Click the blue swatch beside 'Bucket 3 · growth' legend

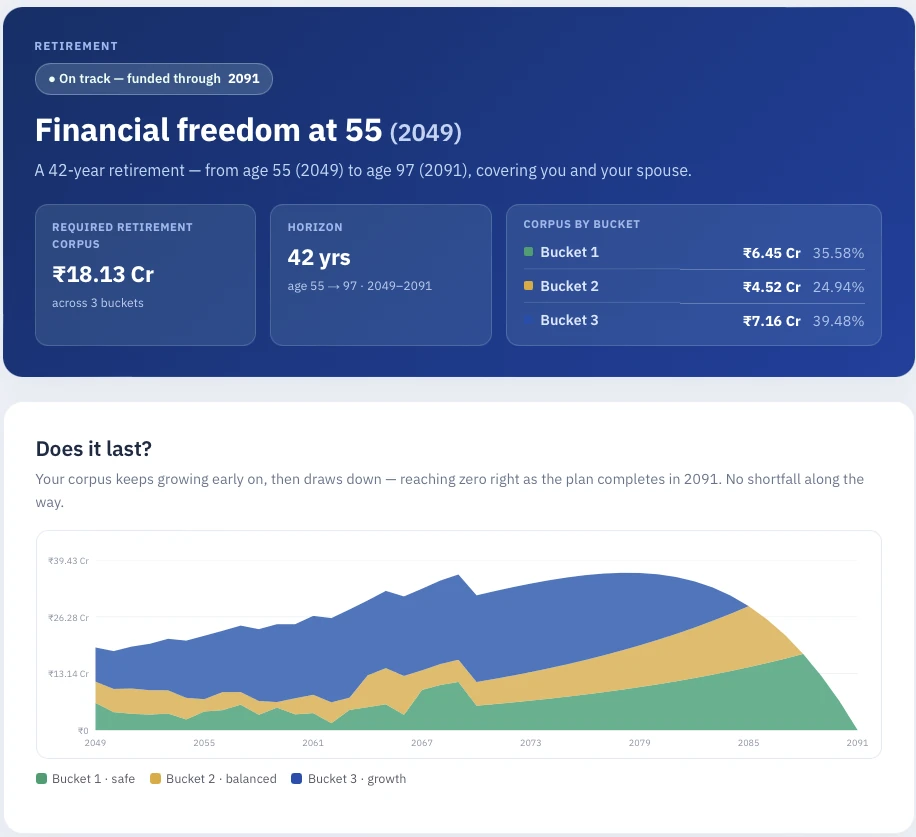coord(297,779)
